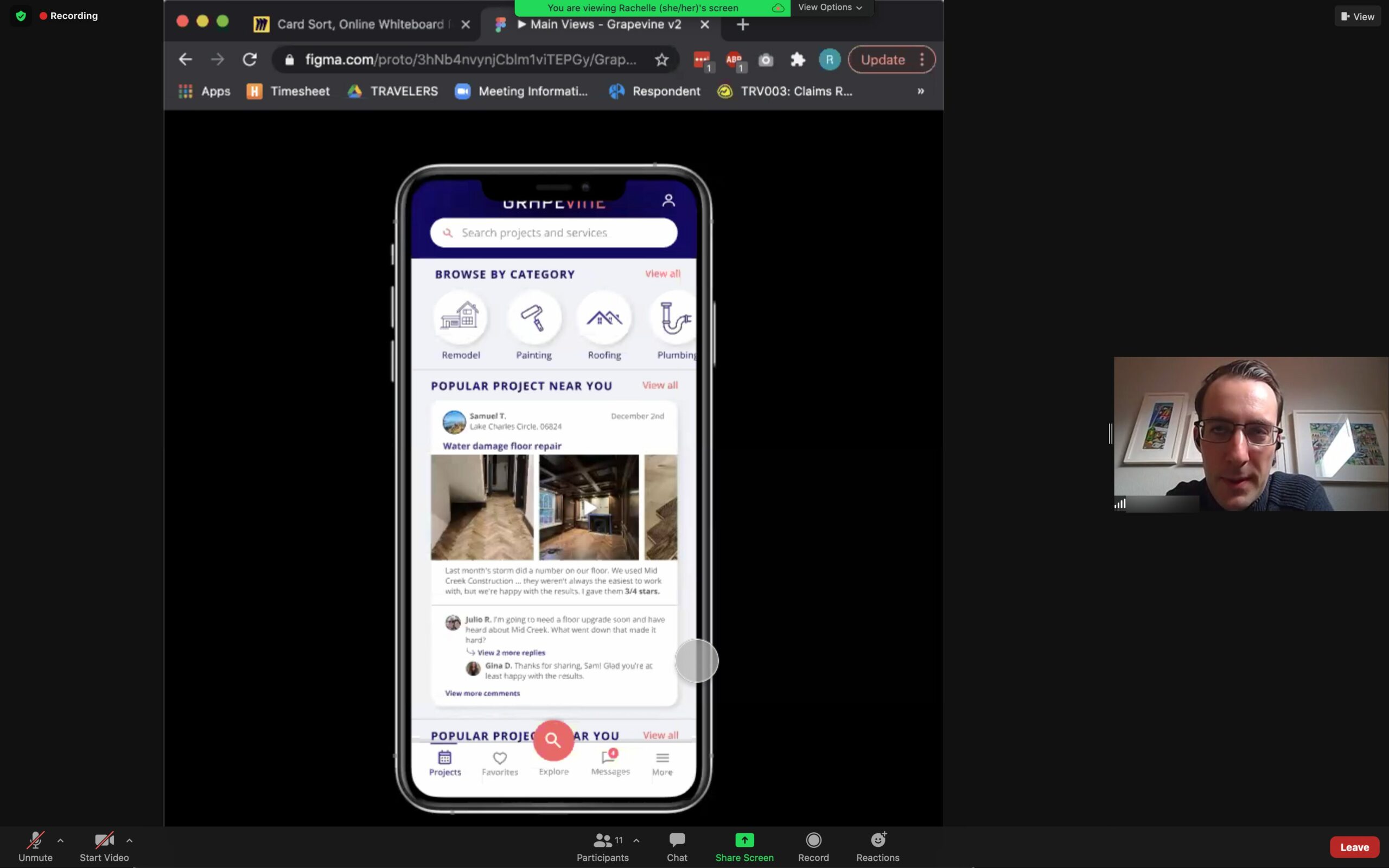
Task: Click the green Share Screen icon
Action: click(744, 840)
